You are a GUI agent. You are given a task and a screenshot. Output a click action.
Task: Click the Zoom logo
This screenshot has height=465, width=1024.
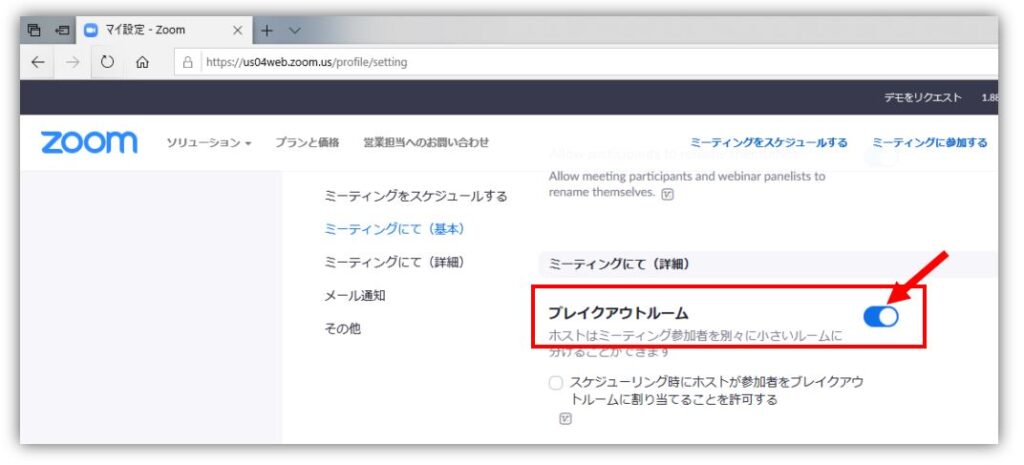(89, 142)
